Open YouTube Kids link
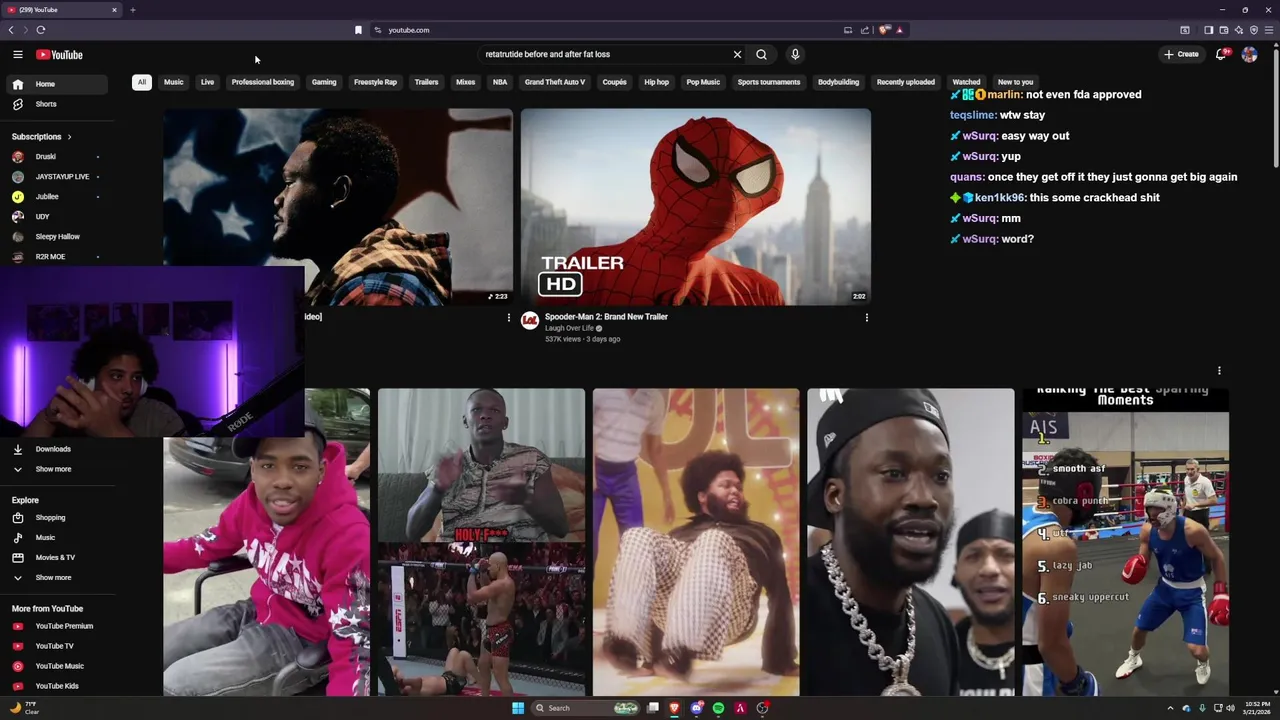Image resolution: width=1280 pixels, height=720 pixels. coord(56,686)
